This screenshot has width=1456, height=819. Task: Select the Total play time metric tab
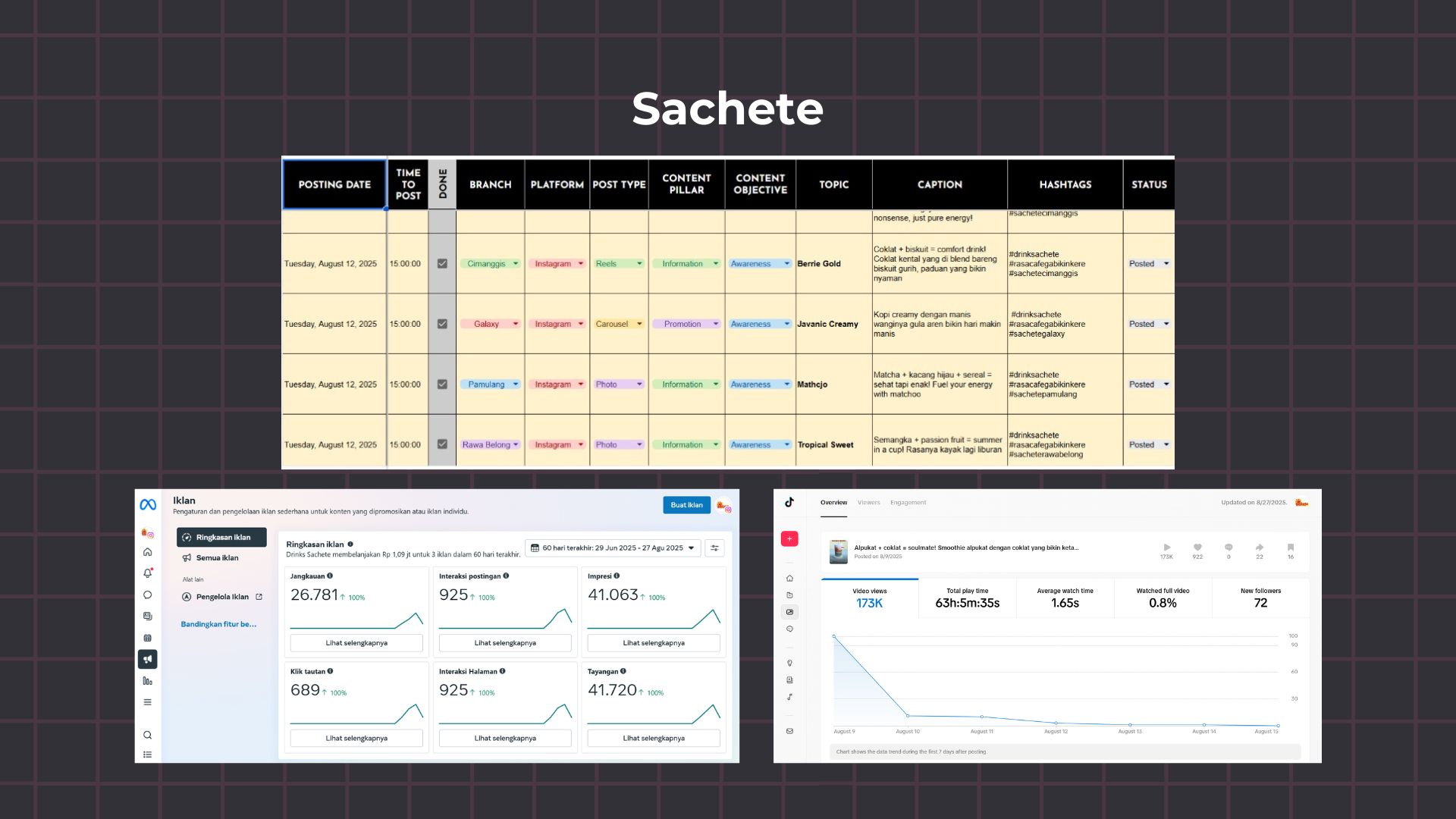click(968, 599)
